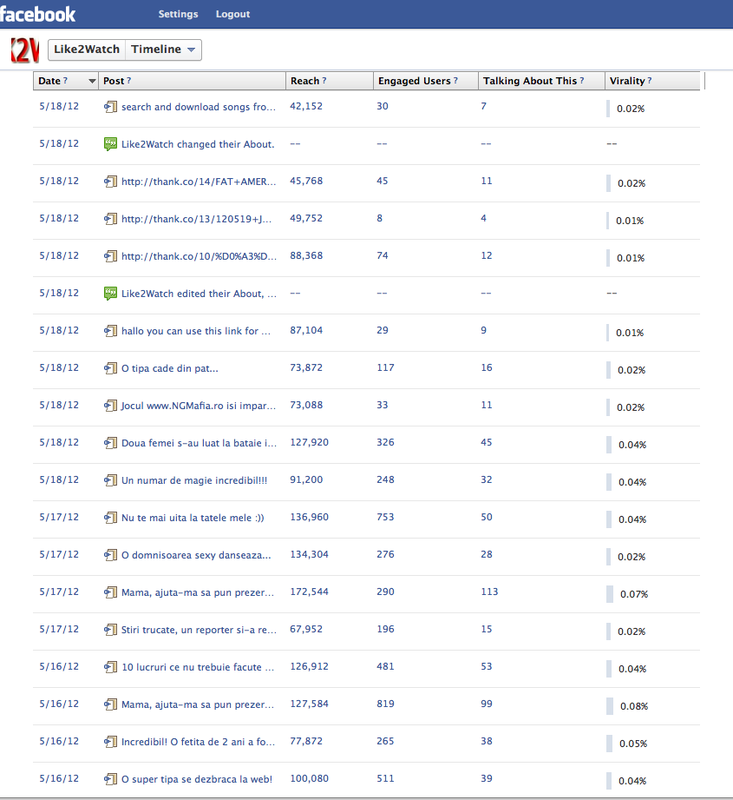Click the Like2Watch page button

[x=88, y=50]
